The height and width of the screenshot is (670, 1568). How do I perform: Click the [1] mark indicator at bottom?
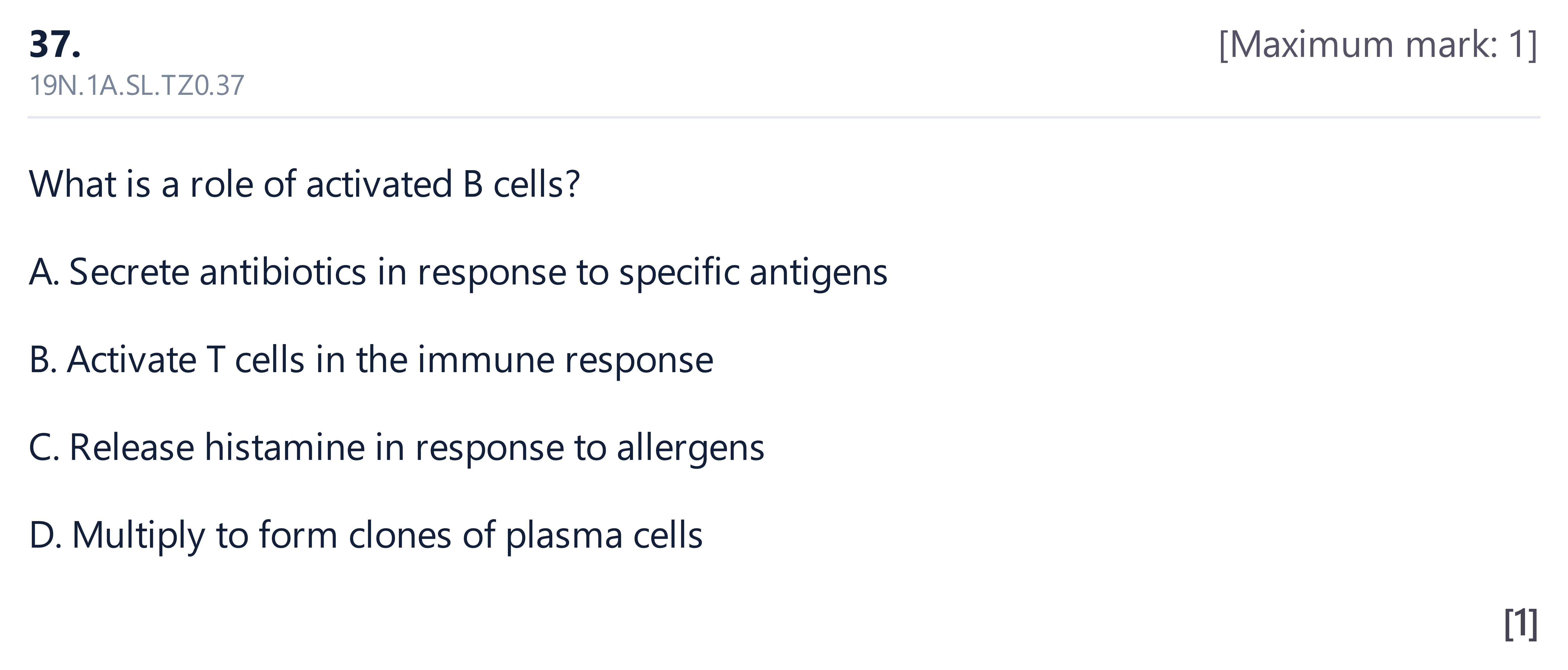[x=1520, y=624]
